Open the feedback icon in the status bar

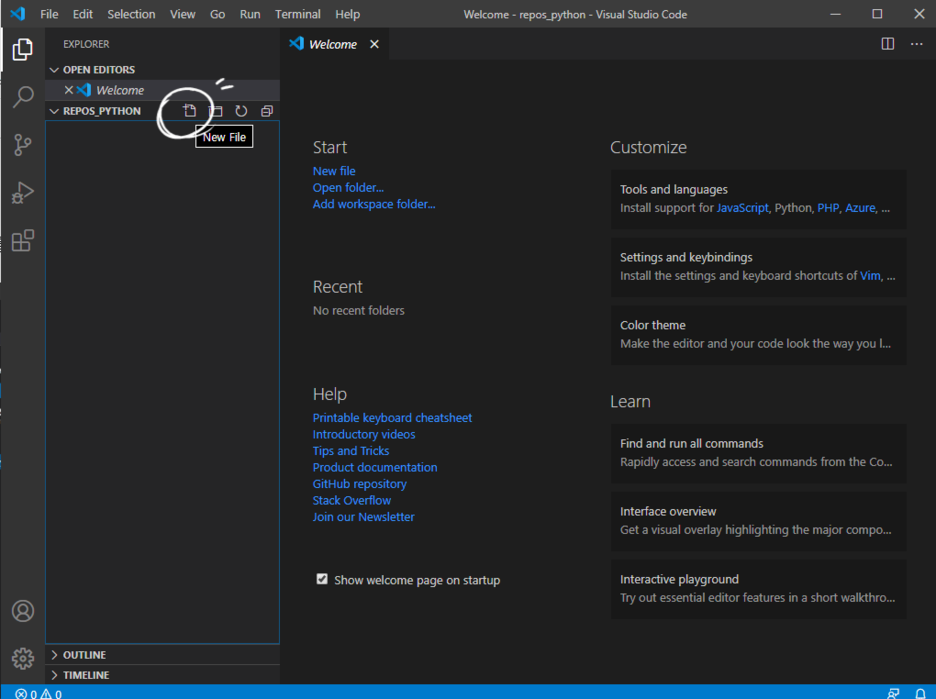[x=893, y=694]
